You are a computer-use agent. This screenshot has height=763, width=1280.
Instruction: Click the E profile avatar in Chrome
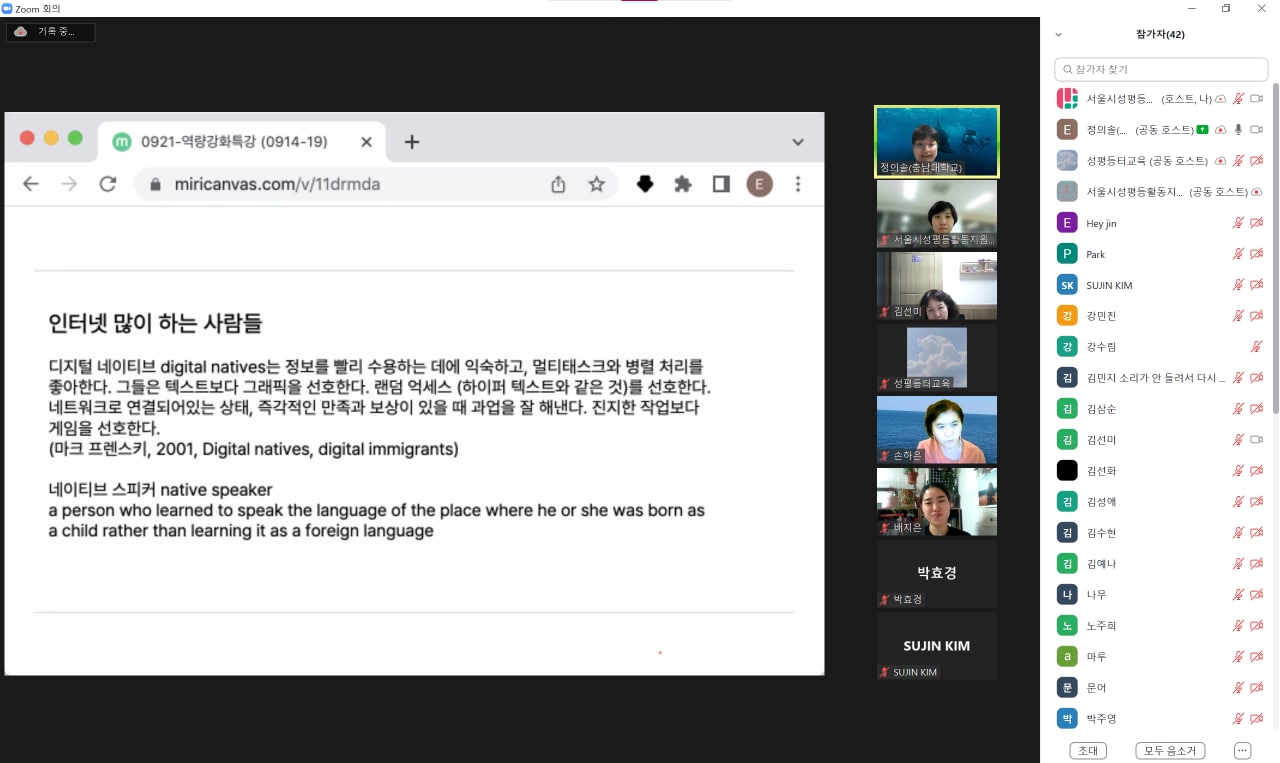click(x=759, y=184)
